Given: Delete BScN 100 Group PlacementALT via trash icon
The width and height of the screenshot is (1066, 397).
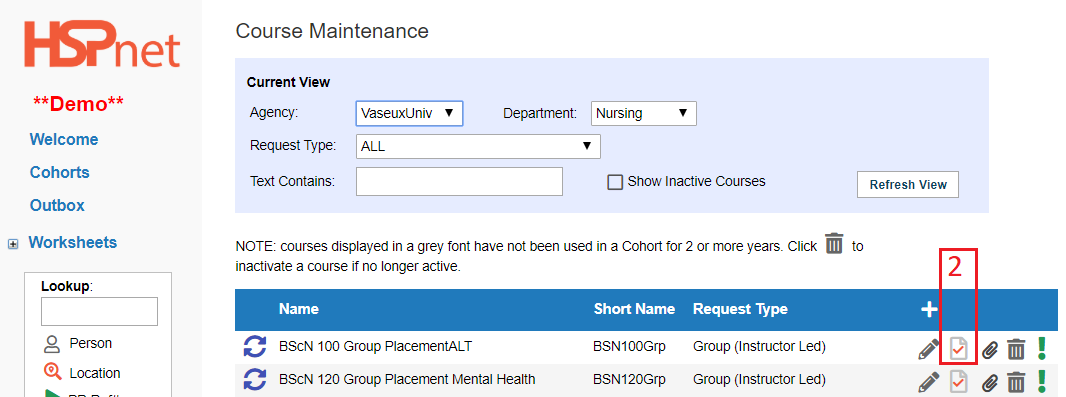Looking at the screenshot, I should (1016, 349).
